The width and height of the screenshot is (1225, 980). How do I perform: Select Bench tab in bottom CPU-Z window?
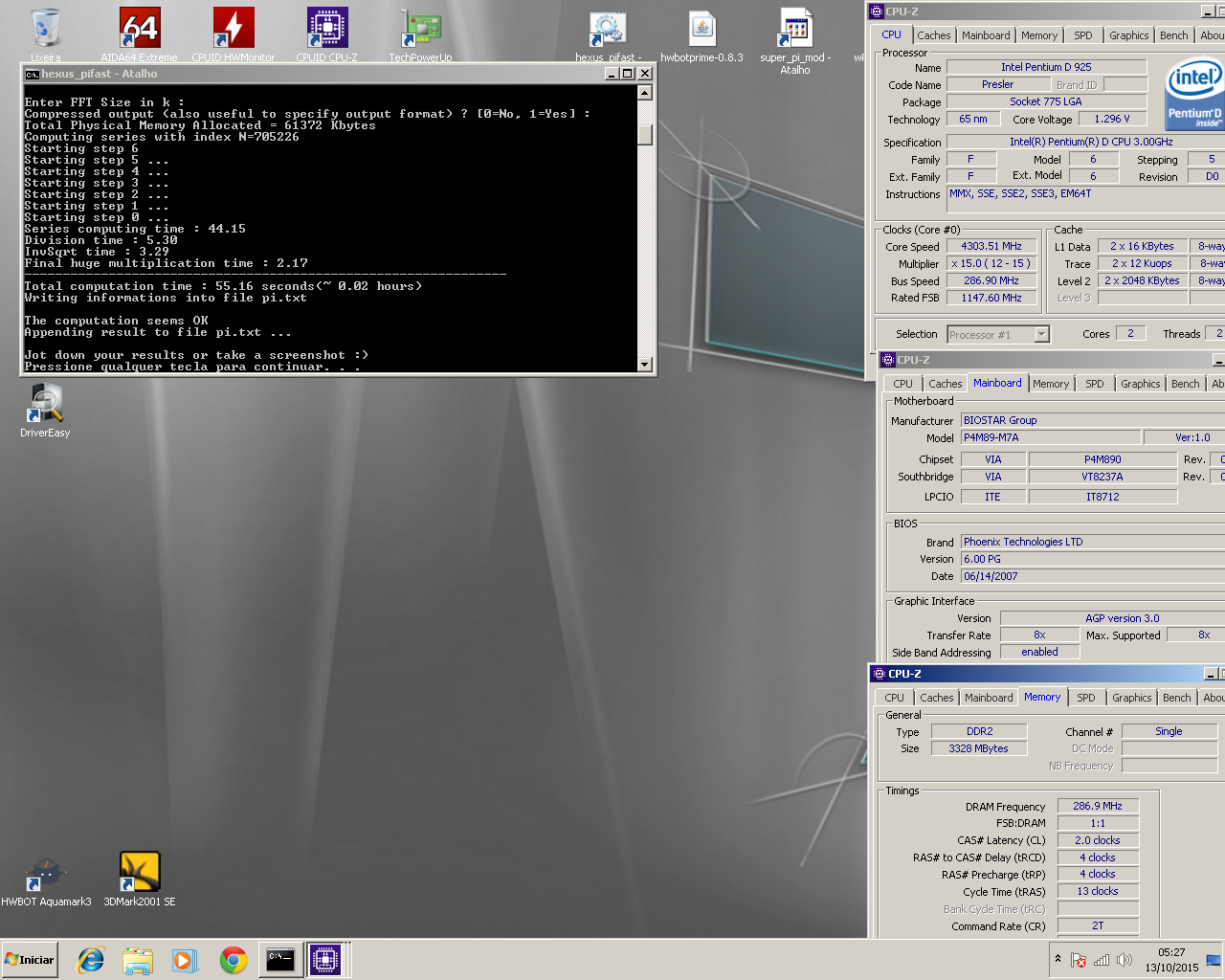[1177, 698]
